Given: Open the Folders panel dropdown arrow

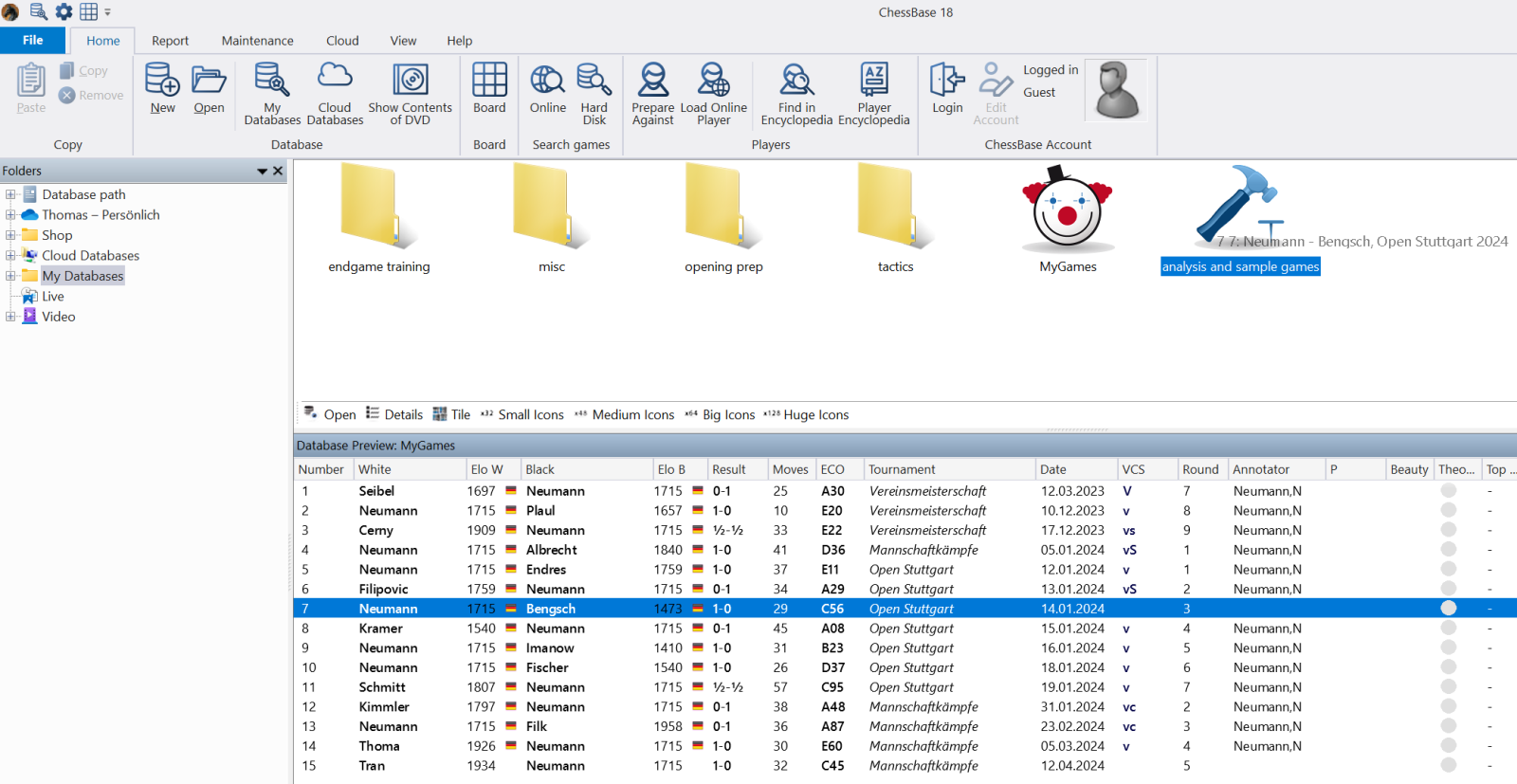Looking at the screenshot, I should (262, 171).
